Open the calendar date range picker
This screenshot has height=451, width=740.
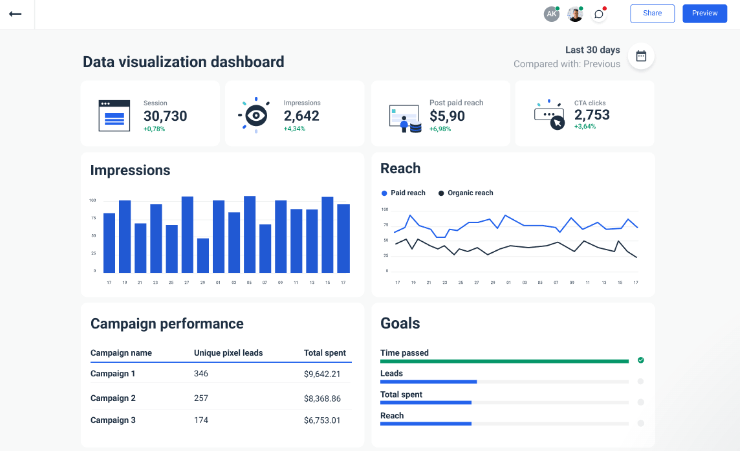click(641, 56)
